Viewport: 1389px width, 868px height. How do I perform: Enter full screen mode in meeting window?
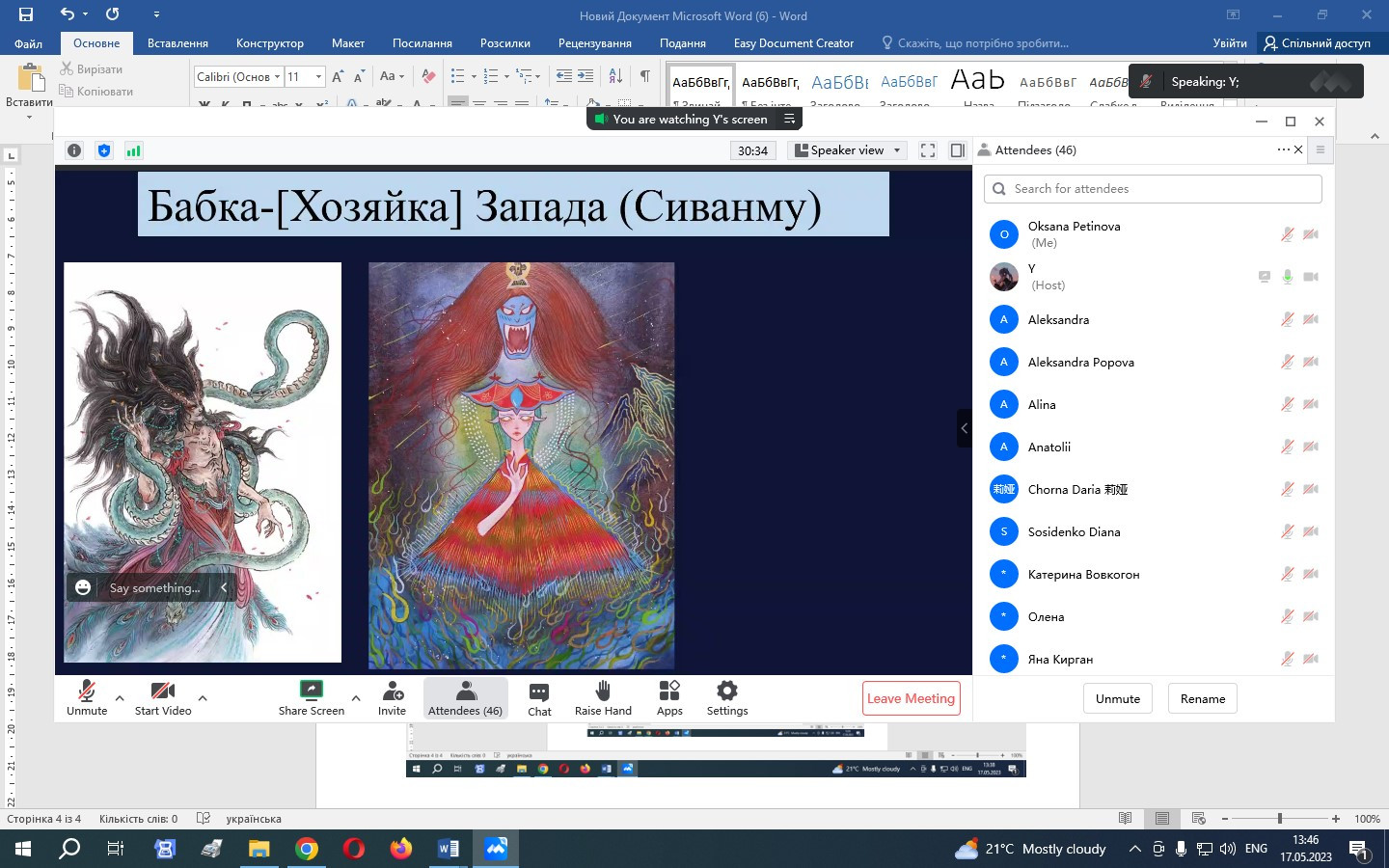coord(928,150)
